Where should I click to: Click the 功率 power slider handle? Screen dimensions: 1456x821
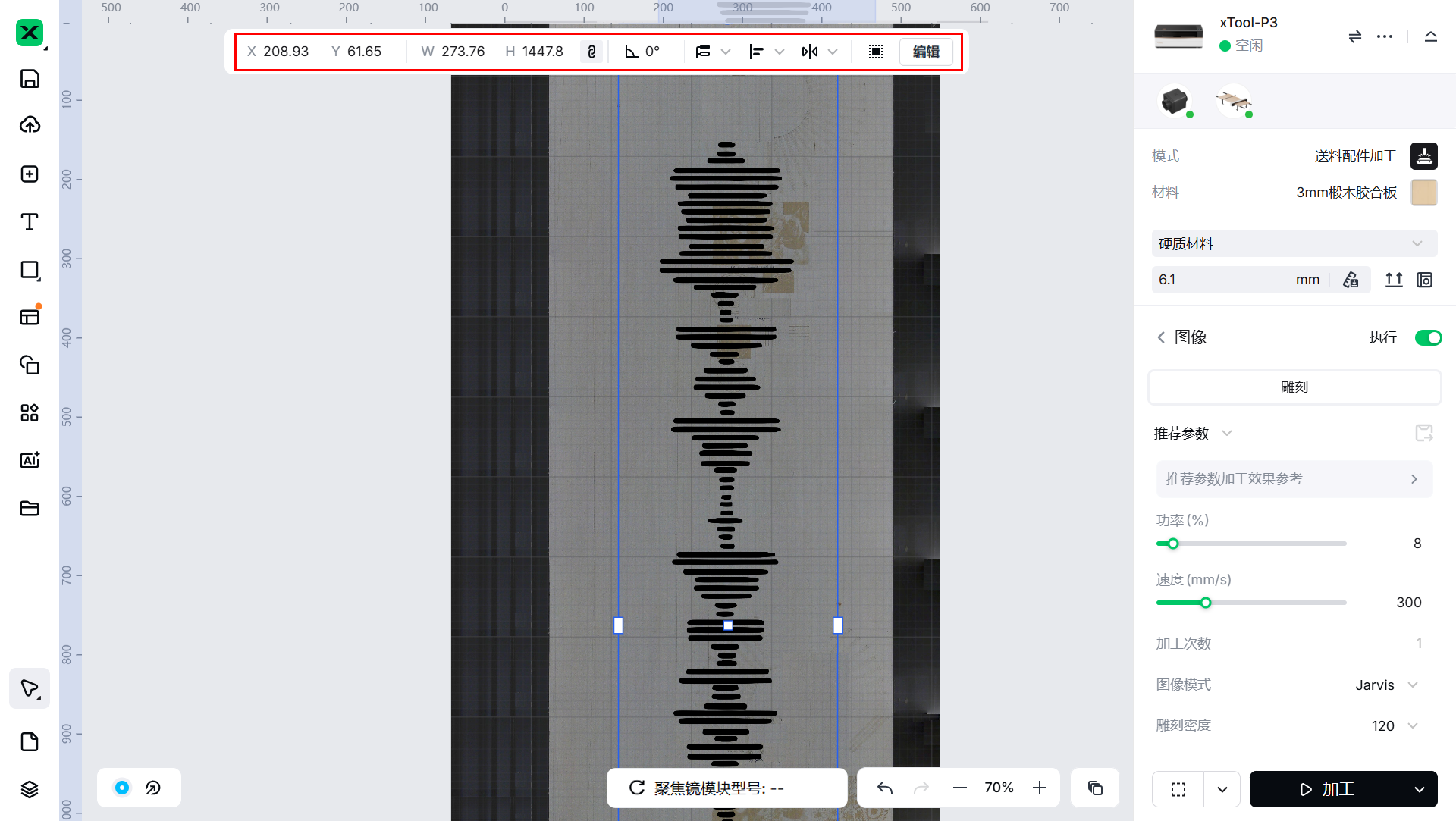tap(1173, 544)
